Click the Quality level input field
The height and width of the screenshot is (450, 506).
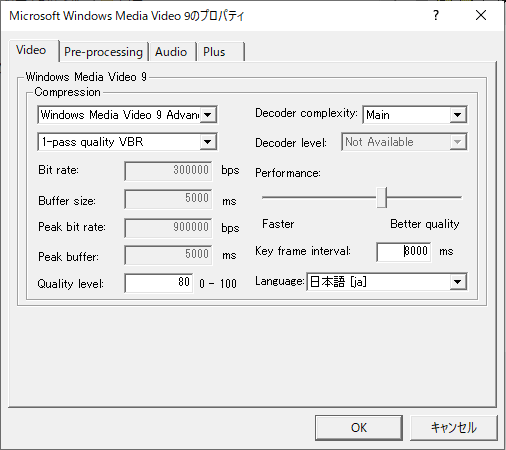(159, 283)
